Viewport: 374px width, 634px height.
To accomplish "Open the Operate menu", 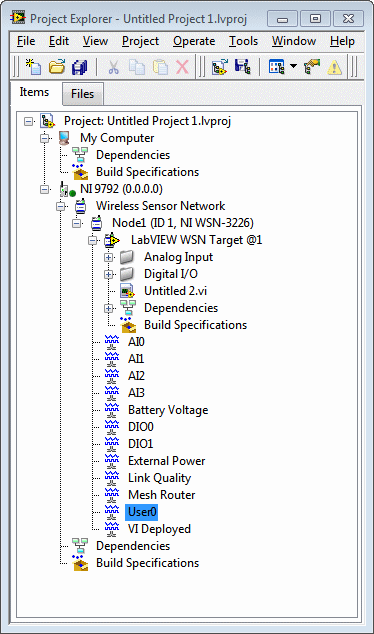I will tap(194, 41).
